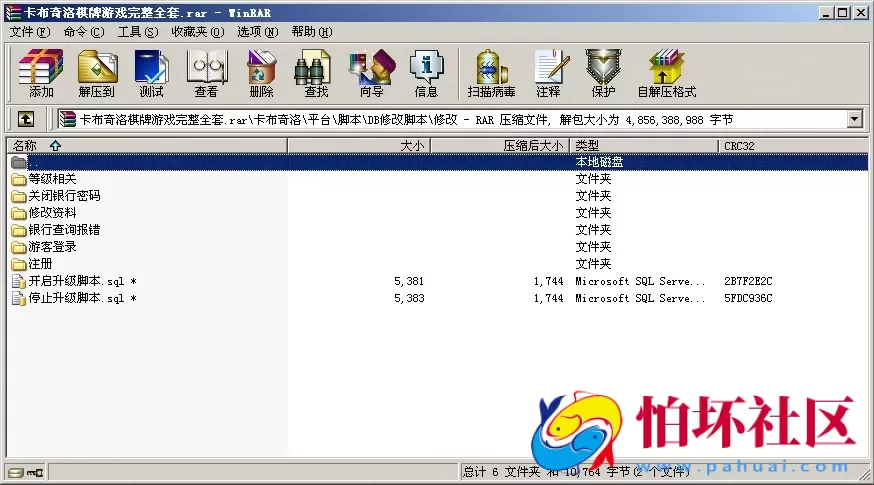The image size is (874, 485).
Task: Launch the 向导 (Wizard) tool
Action: point(372,73)
